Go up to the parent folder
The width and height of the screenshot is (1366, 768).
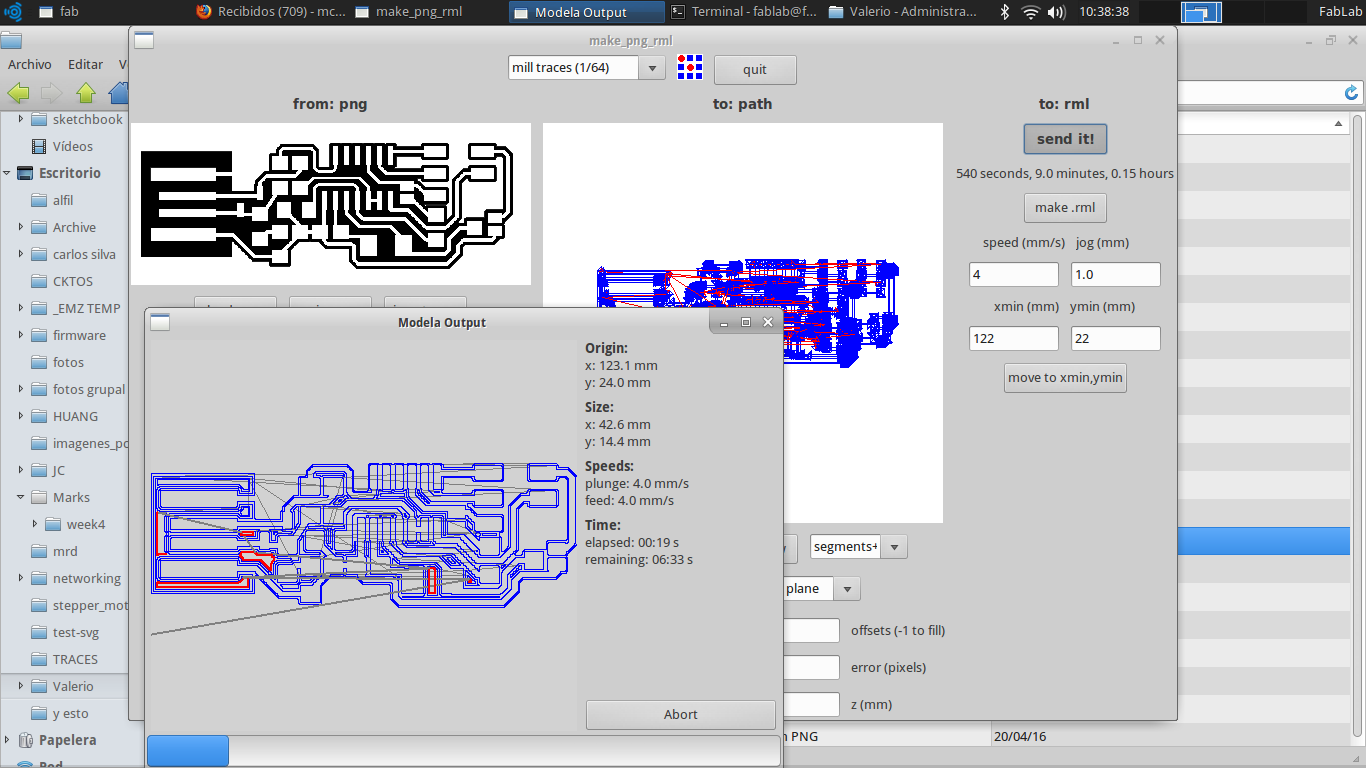tap(86, 93)
